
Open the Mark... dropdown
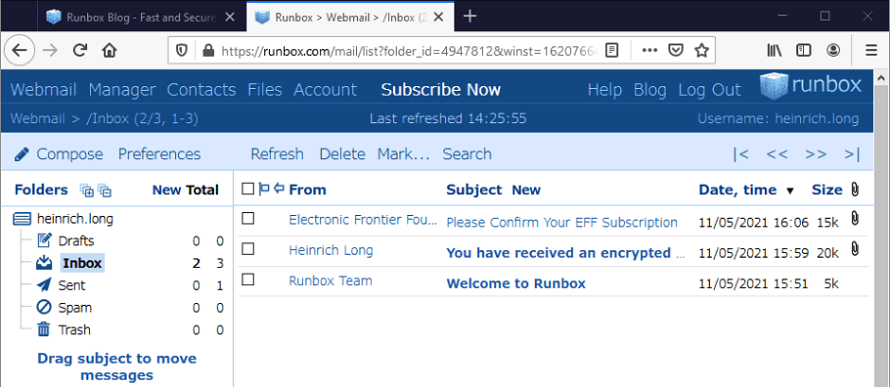(404, 154)
